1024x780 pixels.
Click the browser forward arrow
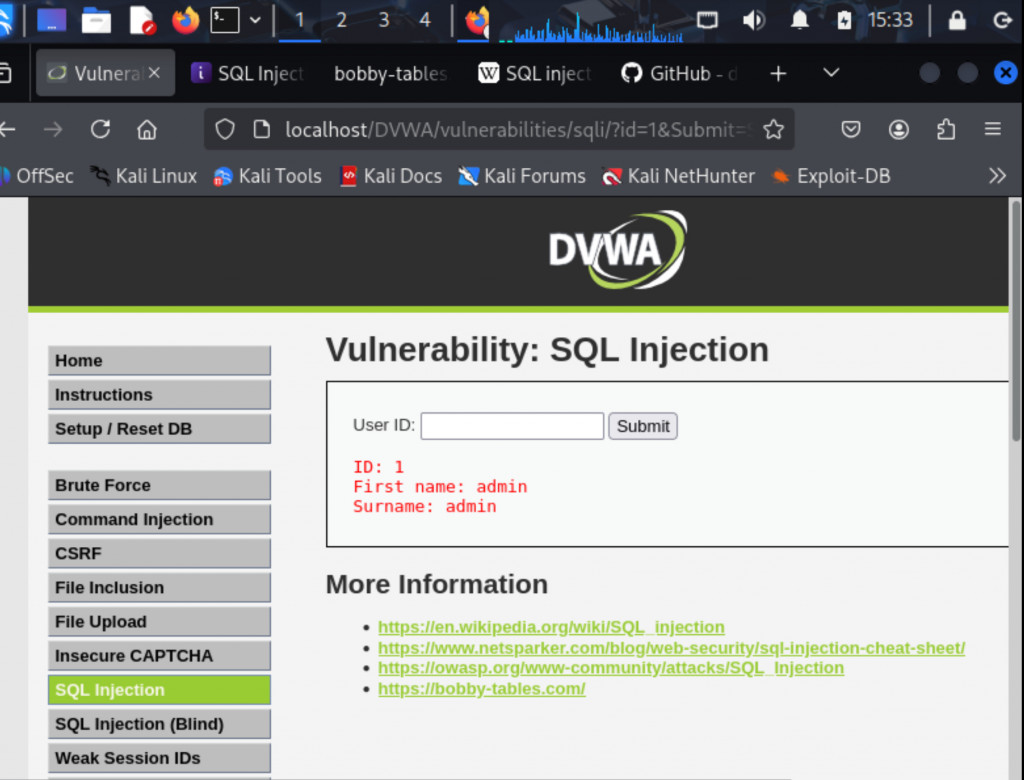point(53,129)
